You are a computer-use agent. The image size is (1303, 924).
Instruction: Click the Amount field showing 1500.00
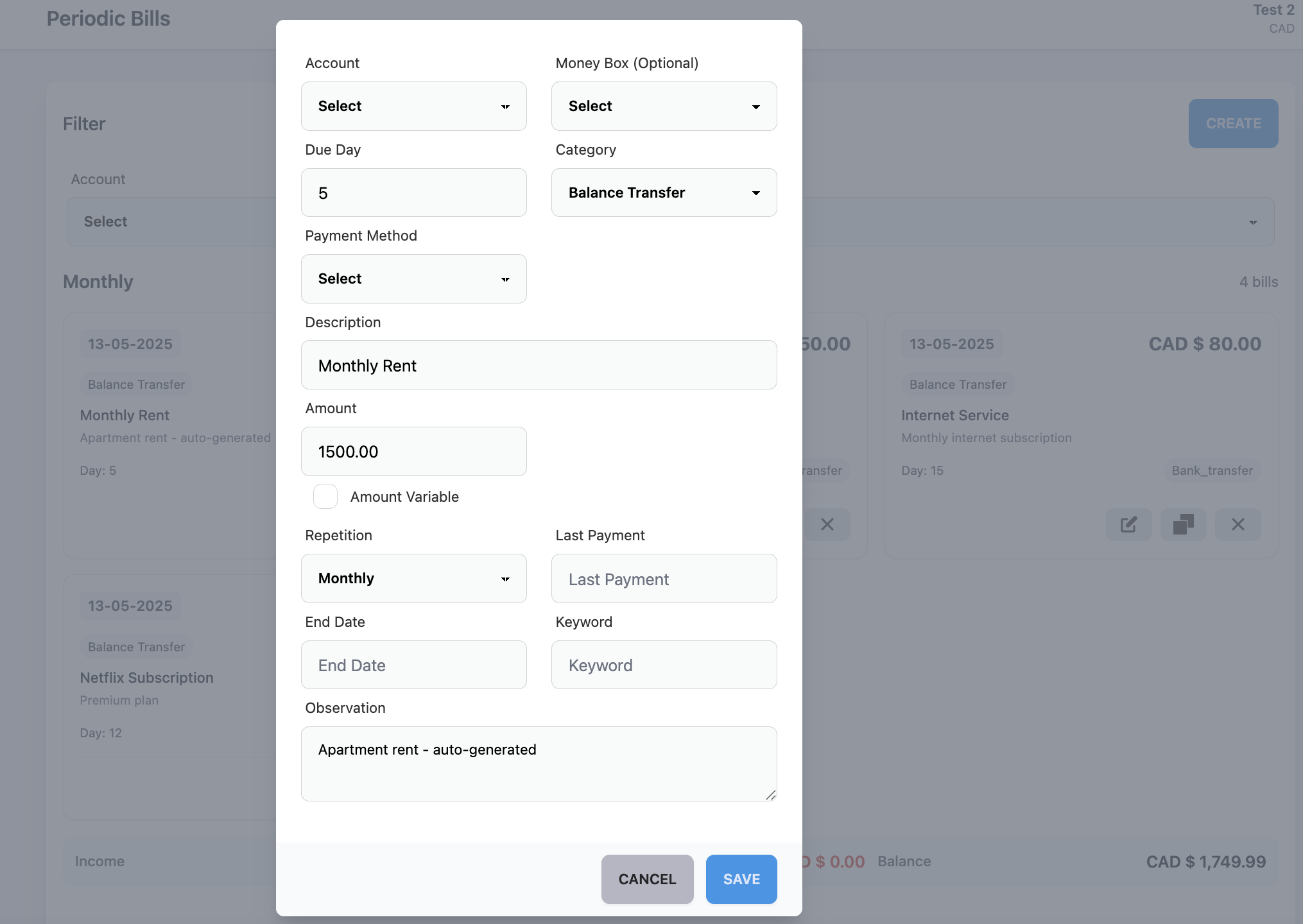pos(413,451)
